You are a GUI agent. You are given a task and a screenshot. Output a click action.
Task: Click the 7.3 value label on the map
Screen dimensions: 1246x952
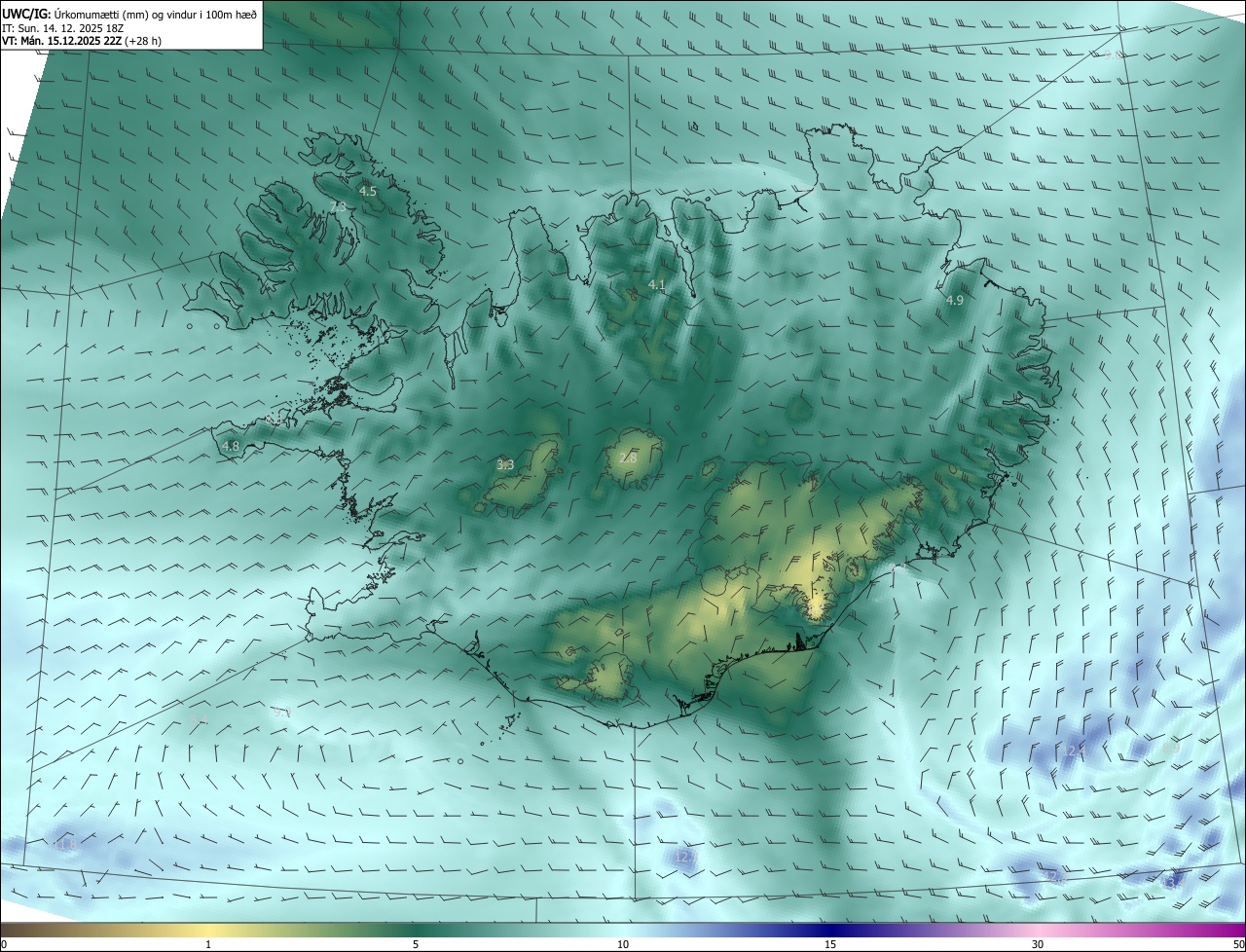(338, 207)
